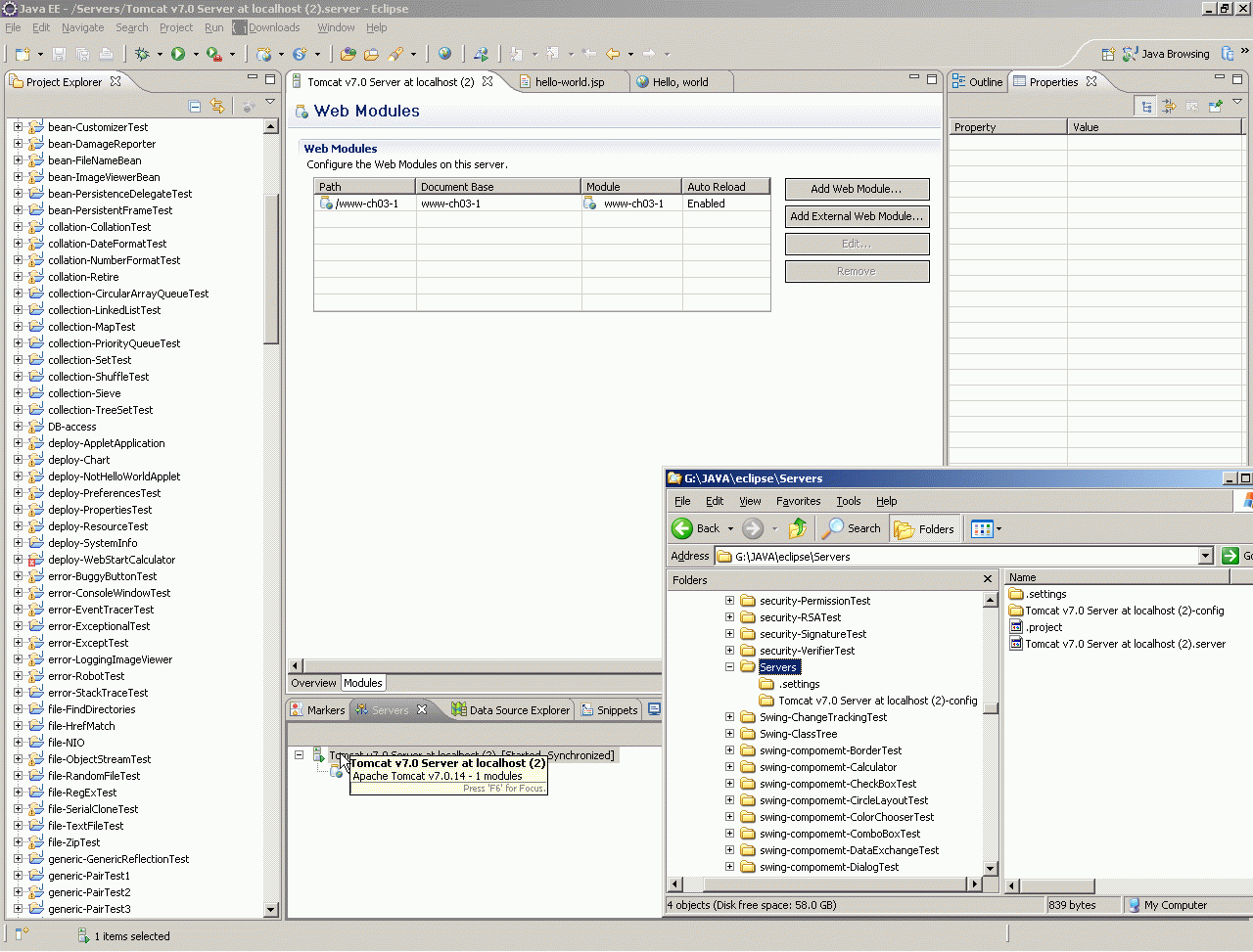Click the Add Web Module... button

[x=857, y=189]
